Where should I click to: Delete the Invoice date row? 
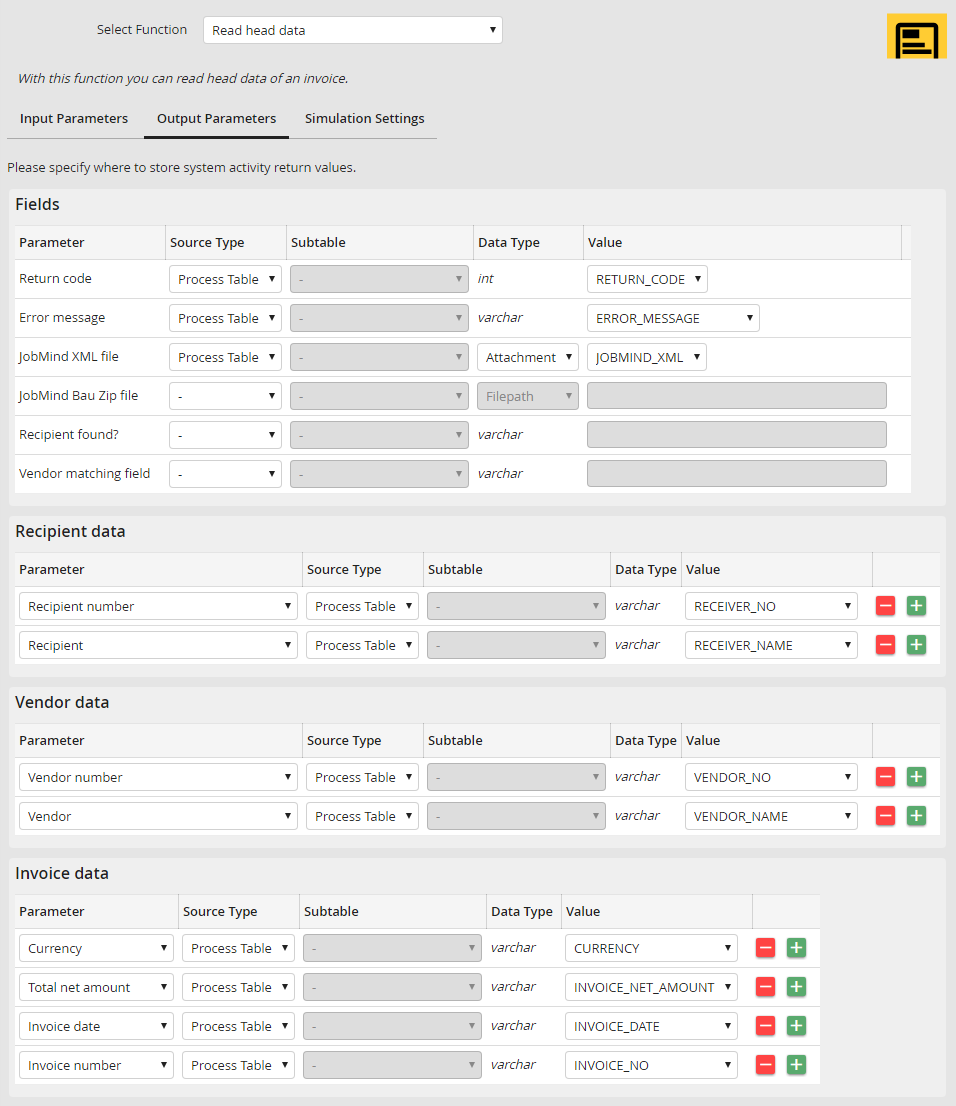click(x=766, y=1026)
